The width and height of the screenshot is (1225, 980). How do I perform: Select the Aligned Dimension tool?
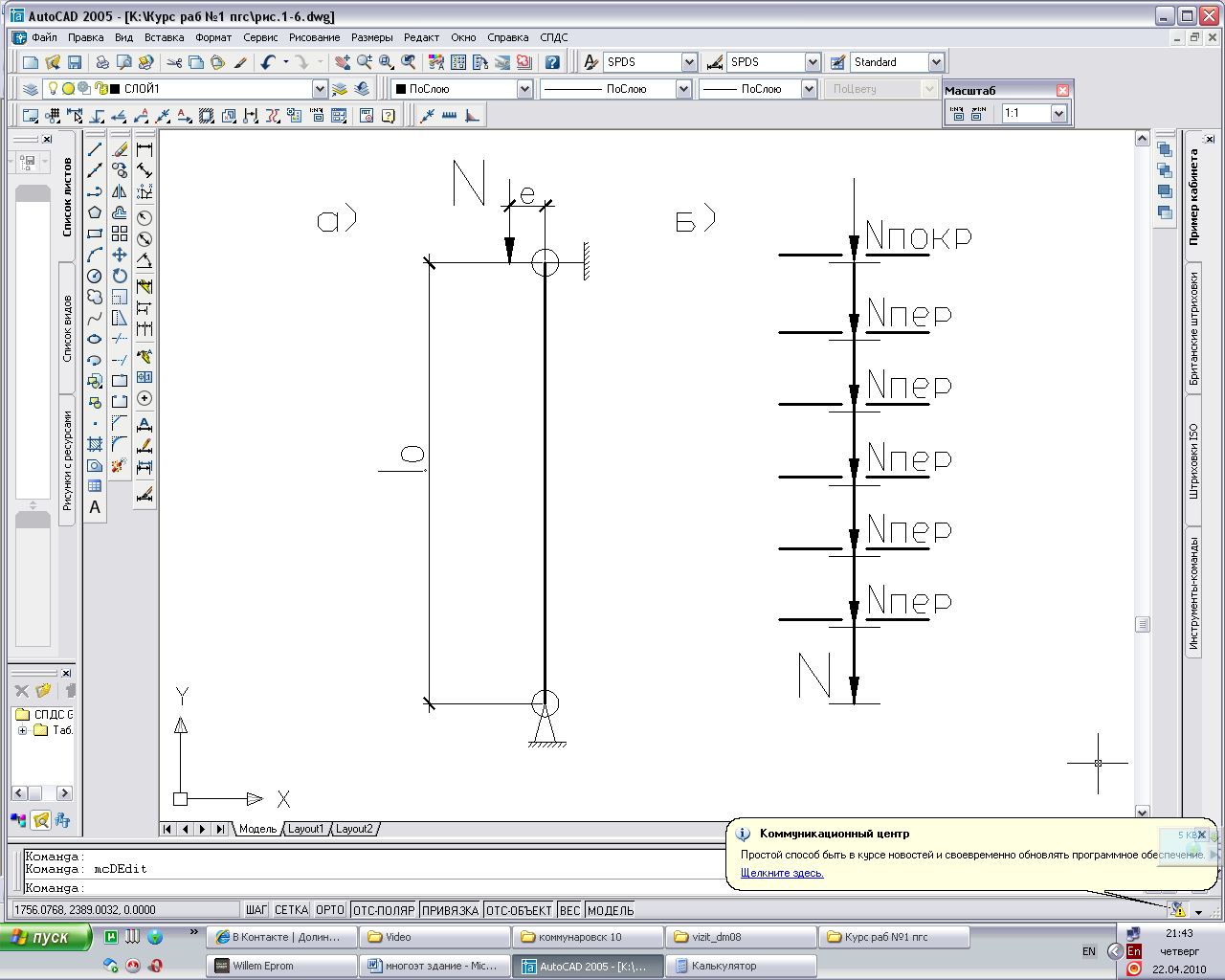[x=145, y=170]
